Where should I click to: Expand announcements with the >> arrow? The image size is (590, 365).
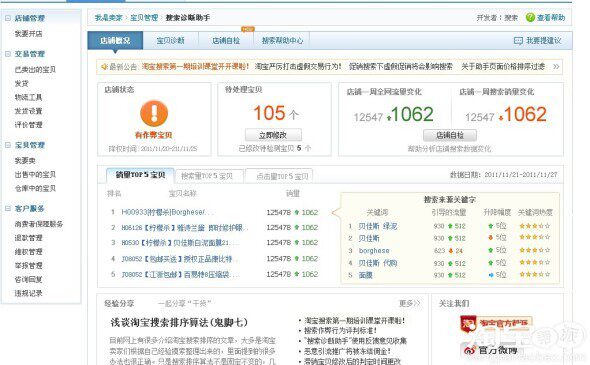(x=556, y=67)
